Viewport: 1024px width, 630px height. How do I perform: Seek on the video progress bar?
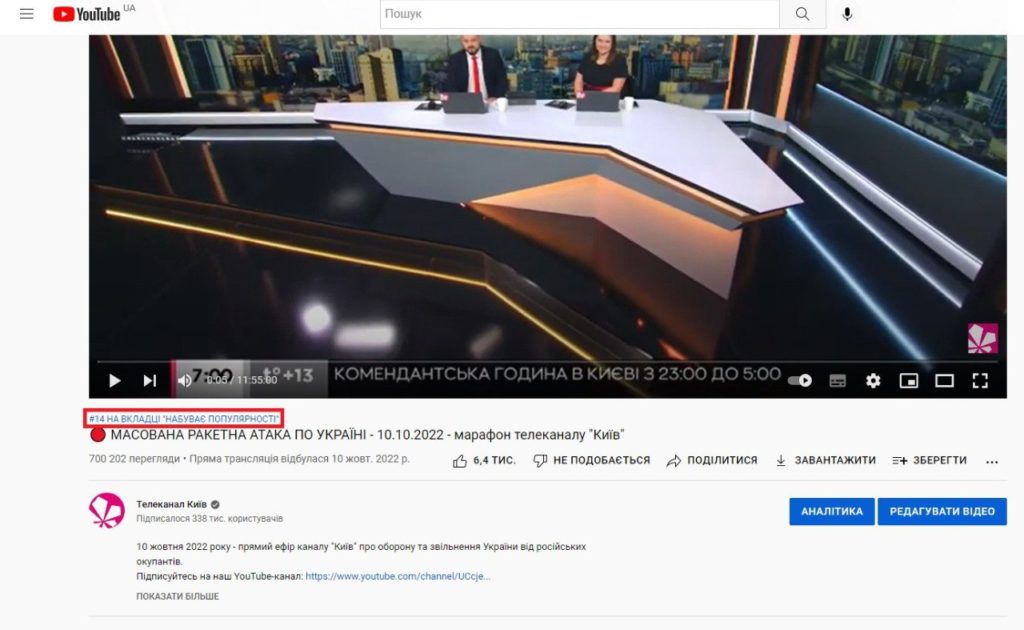tap(548, 361)
